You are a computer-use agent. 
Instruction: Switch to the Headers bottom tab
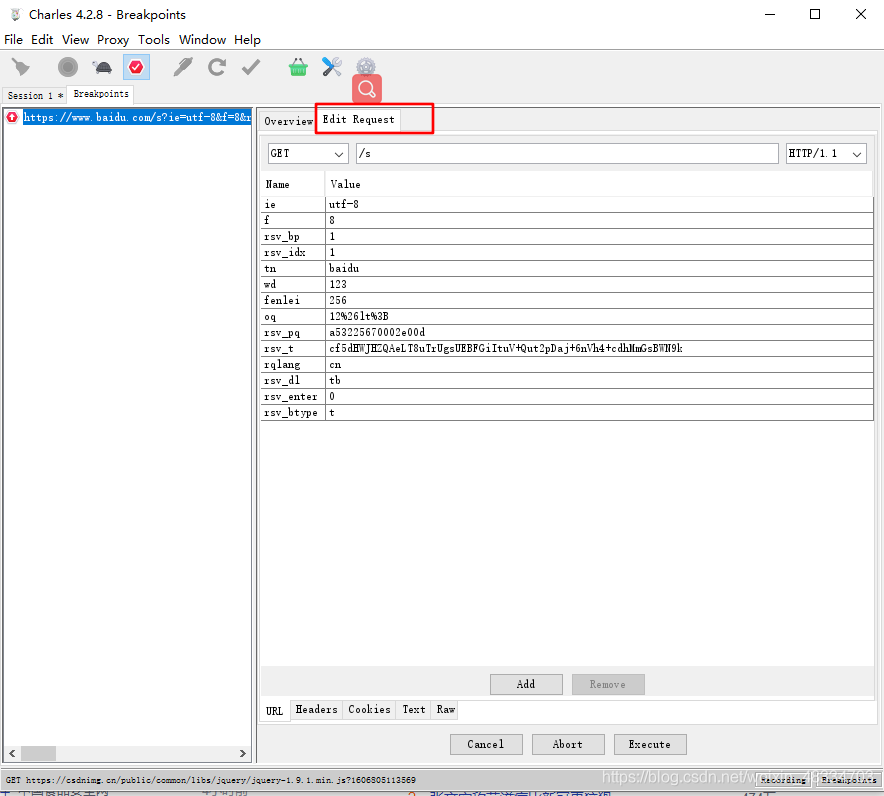pyautogui.click(x=316, y=710)
